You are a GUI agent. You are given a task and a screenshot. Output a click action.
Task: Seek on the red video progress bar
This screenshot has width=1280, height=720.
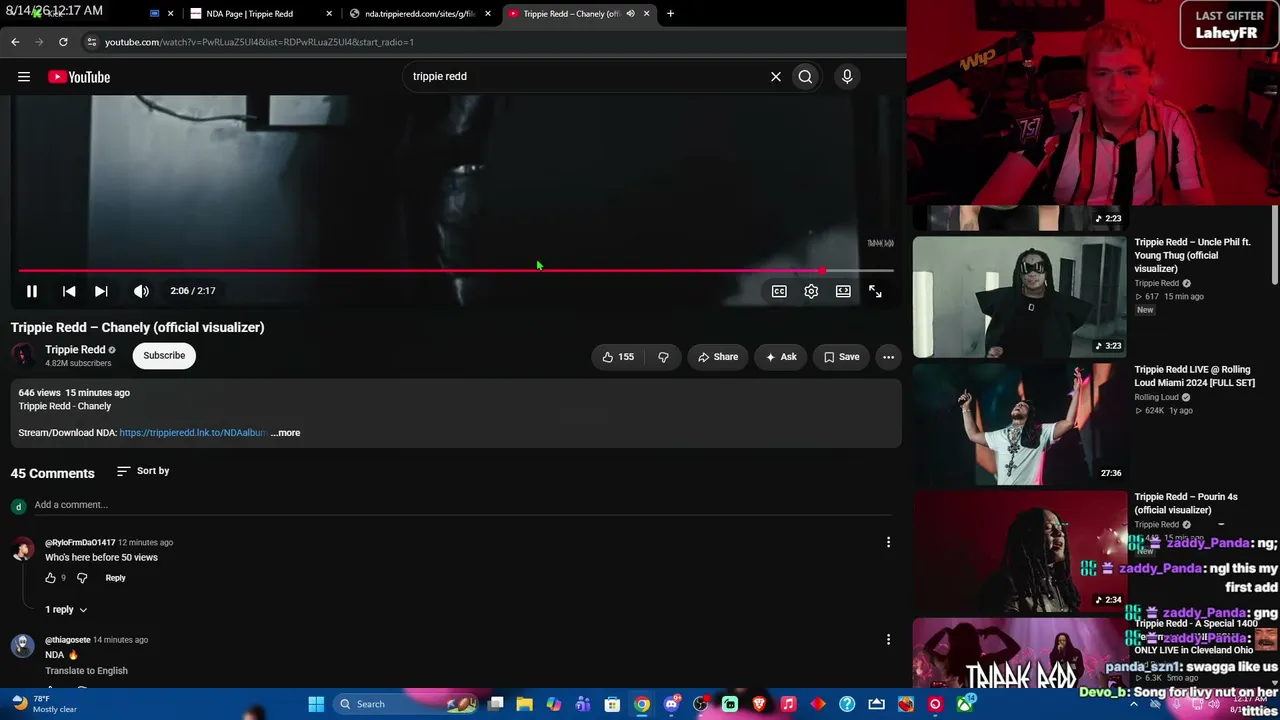[x=455, y=270]
